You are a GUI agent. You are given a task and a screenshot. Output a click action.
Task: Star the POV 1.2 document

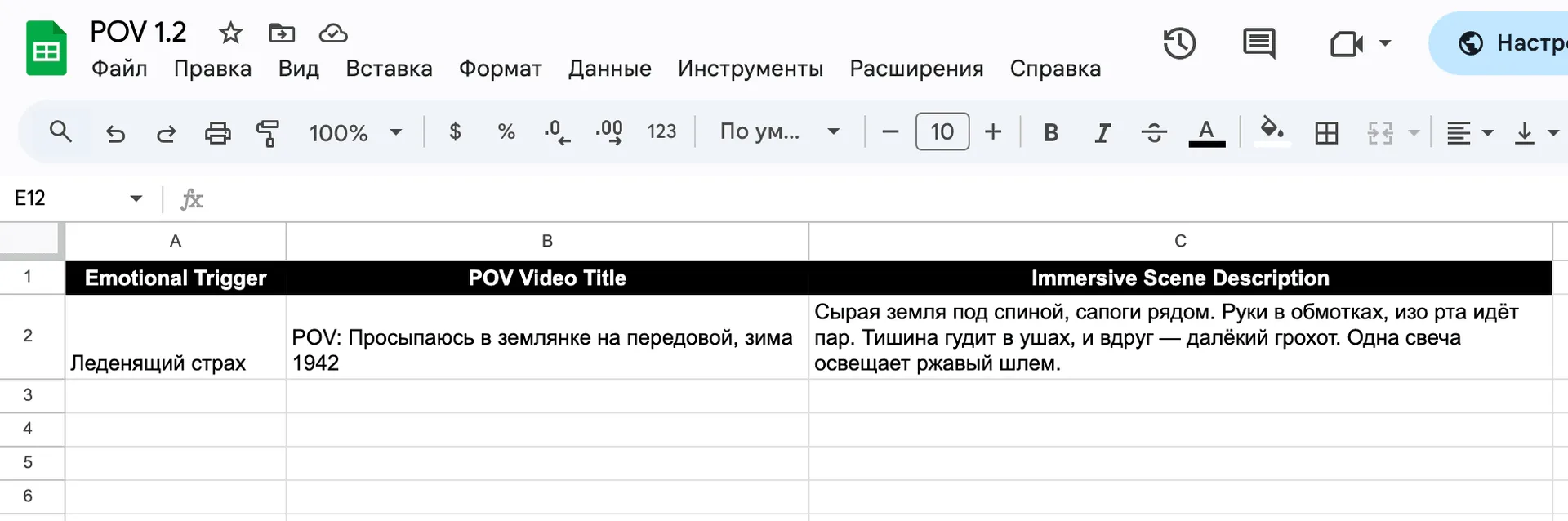(230, 33)
